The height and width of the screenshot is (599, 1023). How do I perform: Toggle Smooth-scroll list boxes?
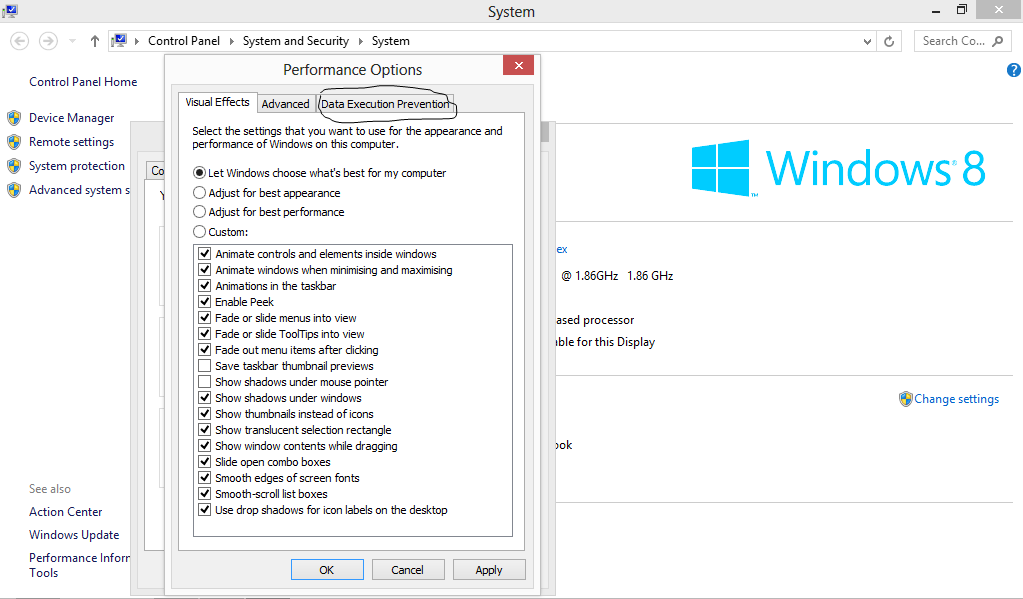point(205,494)
